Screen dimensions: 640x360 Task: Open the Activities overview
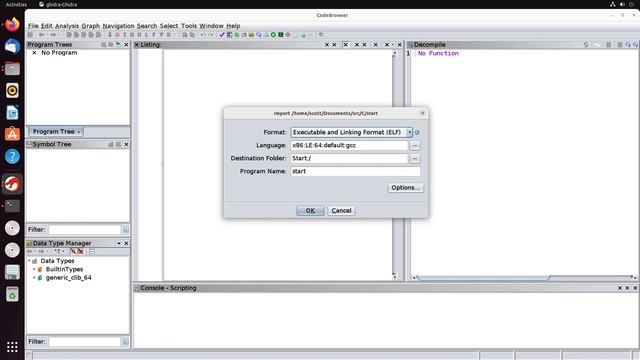[16, 4]
